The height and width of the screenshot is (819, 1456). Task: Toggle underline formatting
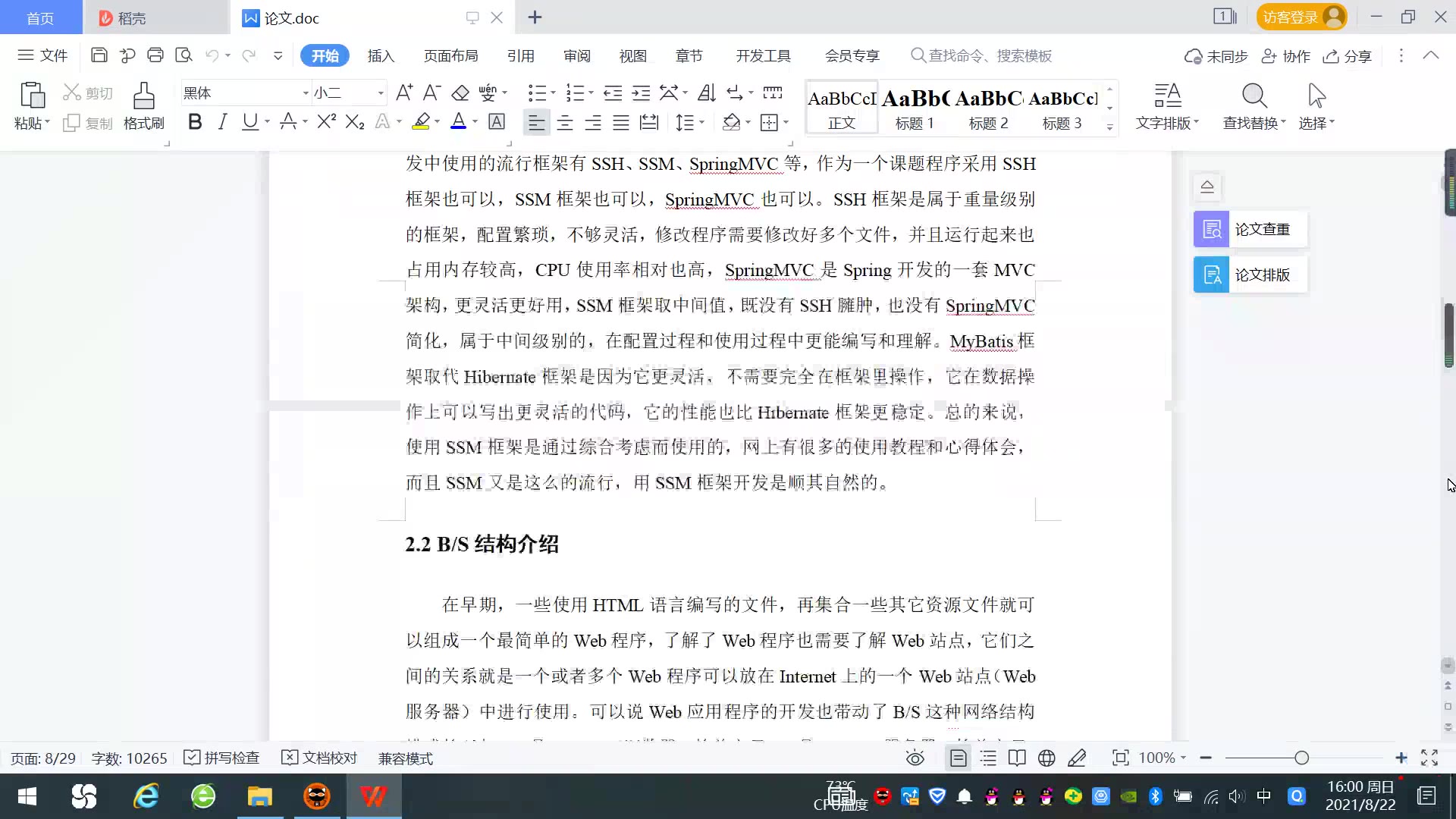pos(249,121)
